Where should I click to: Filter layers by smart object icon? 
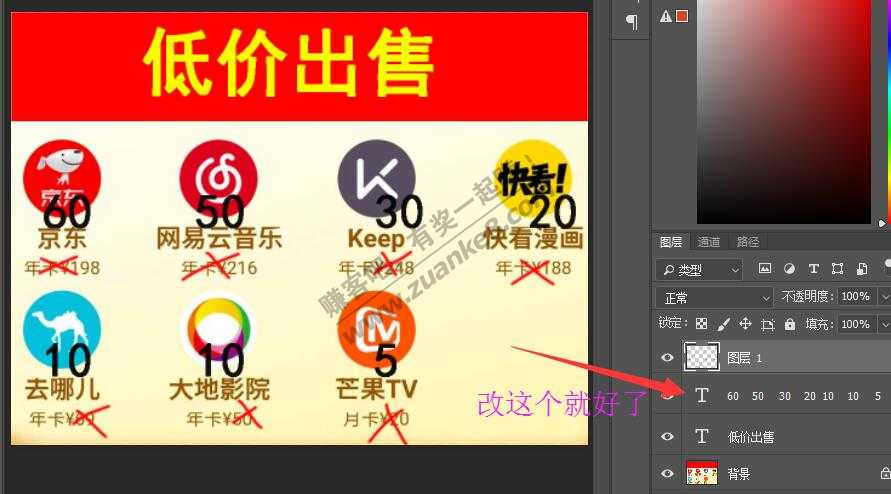point(860,269)
